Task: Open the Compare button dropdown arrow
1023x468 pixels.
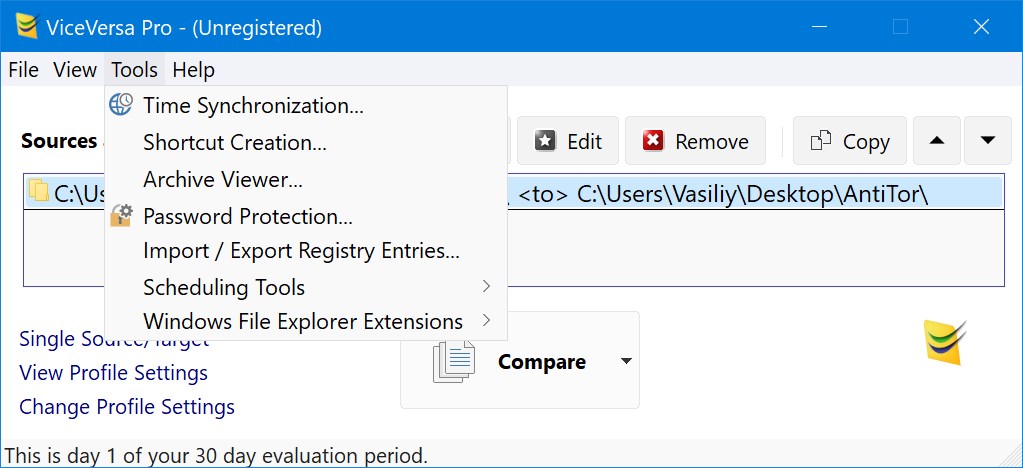Action: click(x=627, y=361)
